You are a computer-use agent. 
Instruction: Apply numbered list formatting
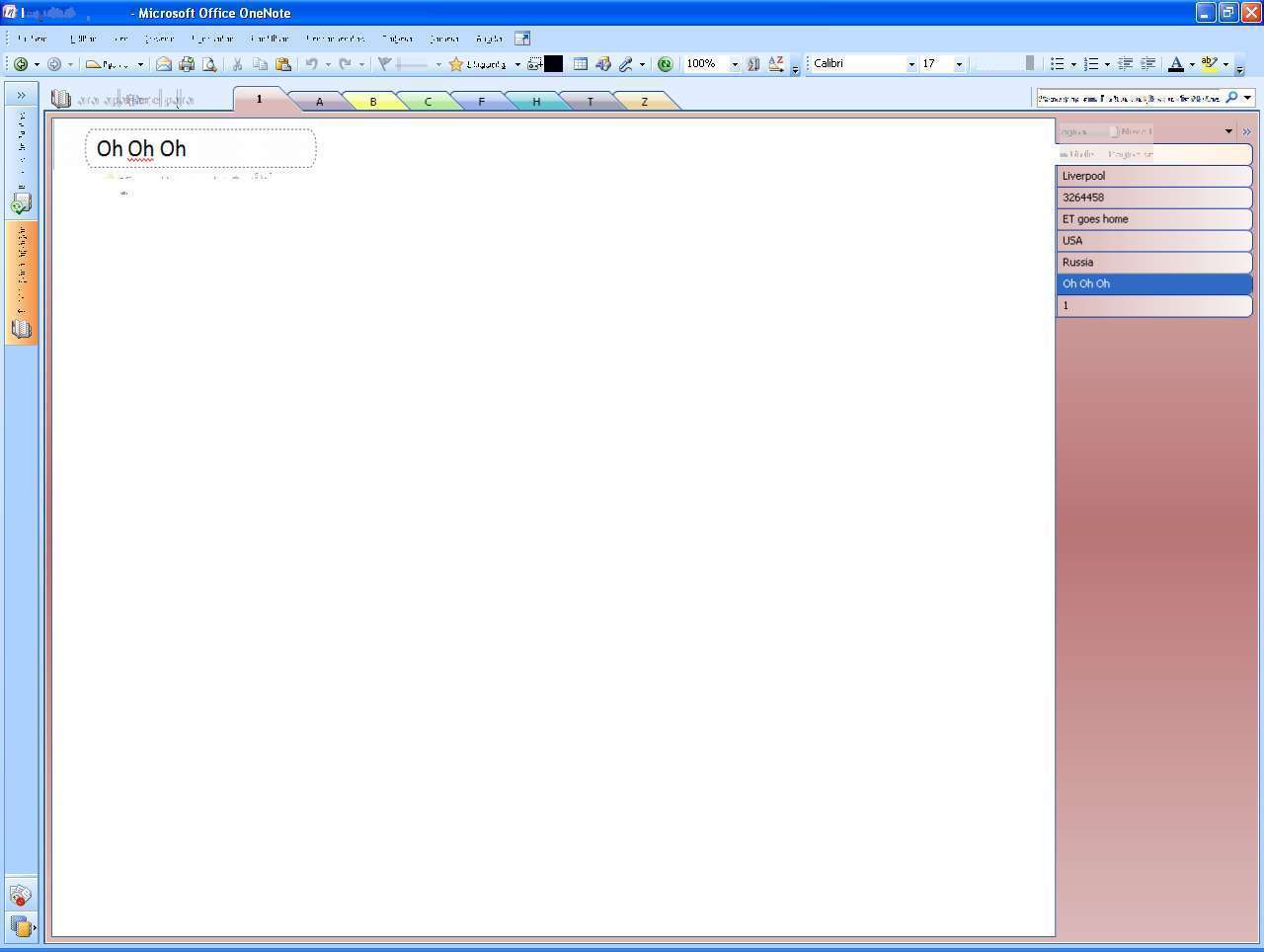(x=1091, y=64)
